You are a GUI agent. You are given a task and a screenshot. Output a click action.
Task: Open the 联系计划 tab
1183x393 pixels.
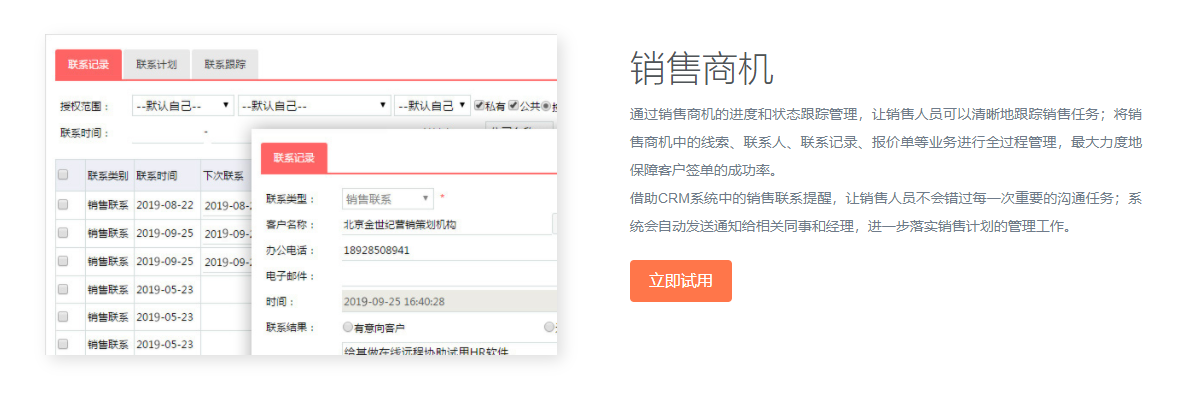coord(156,65)
